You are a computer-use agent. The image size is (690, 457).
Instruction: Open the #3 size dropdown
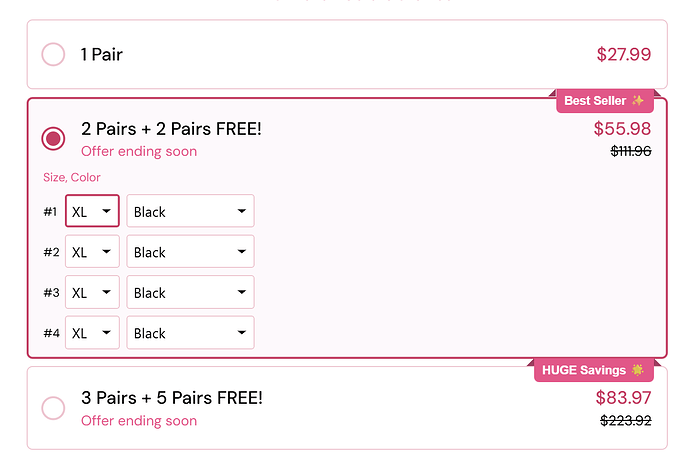coord(92,292)
